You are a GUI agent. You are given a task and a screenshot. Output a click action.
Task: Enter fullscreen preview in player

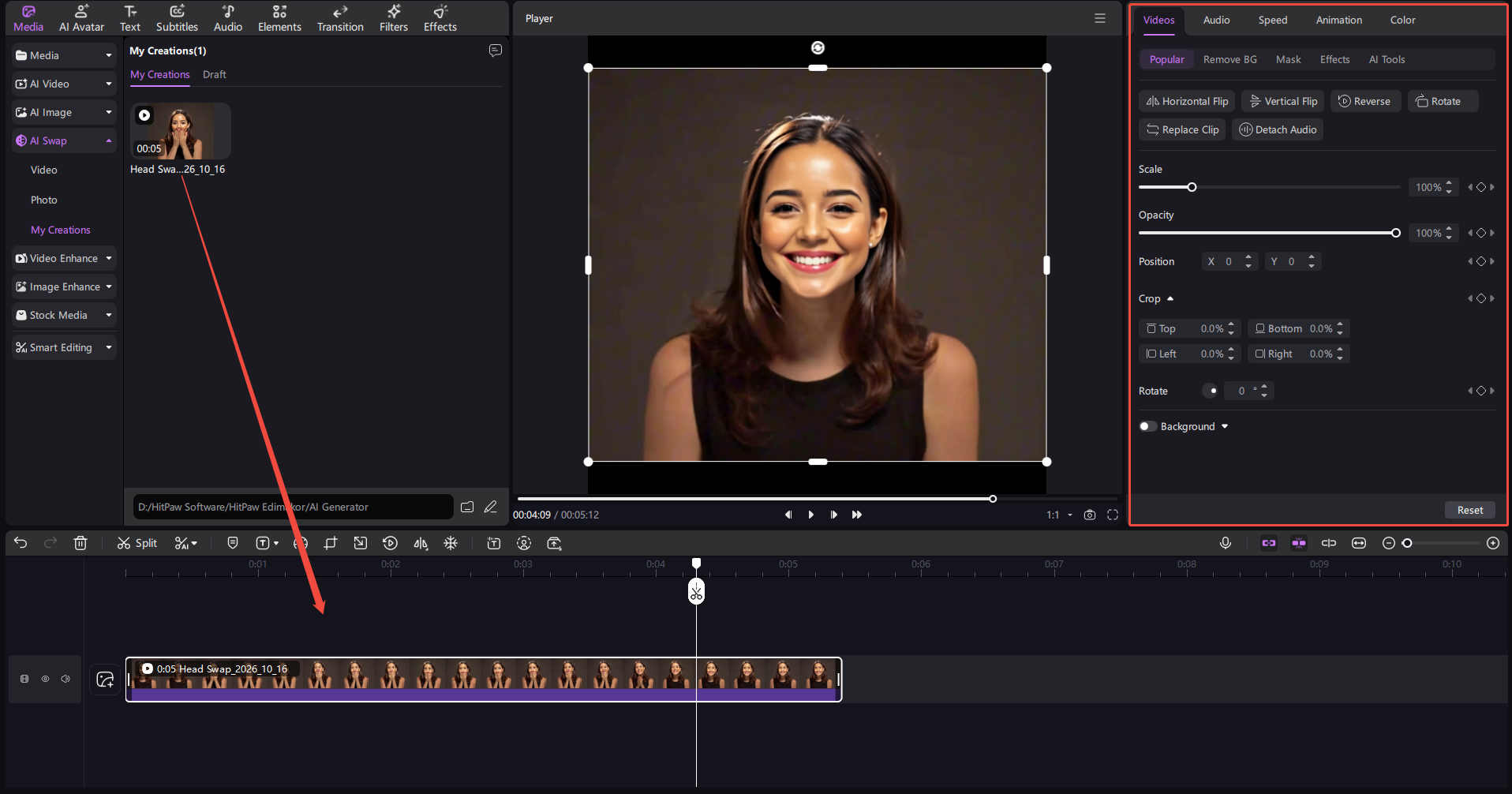click(1113, 515)
